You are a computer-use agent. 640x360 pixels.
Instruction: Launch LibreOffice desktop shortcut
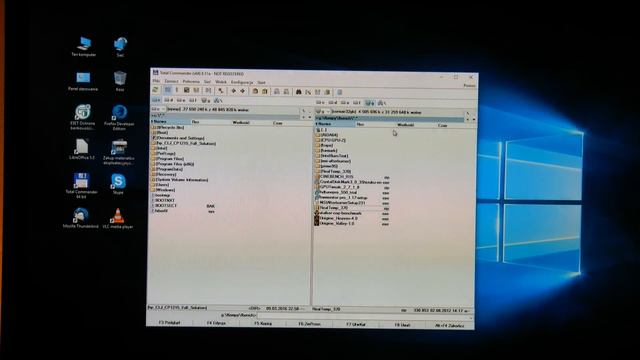pos(82,149)
